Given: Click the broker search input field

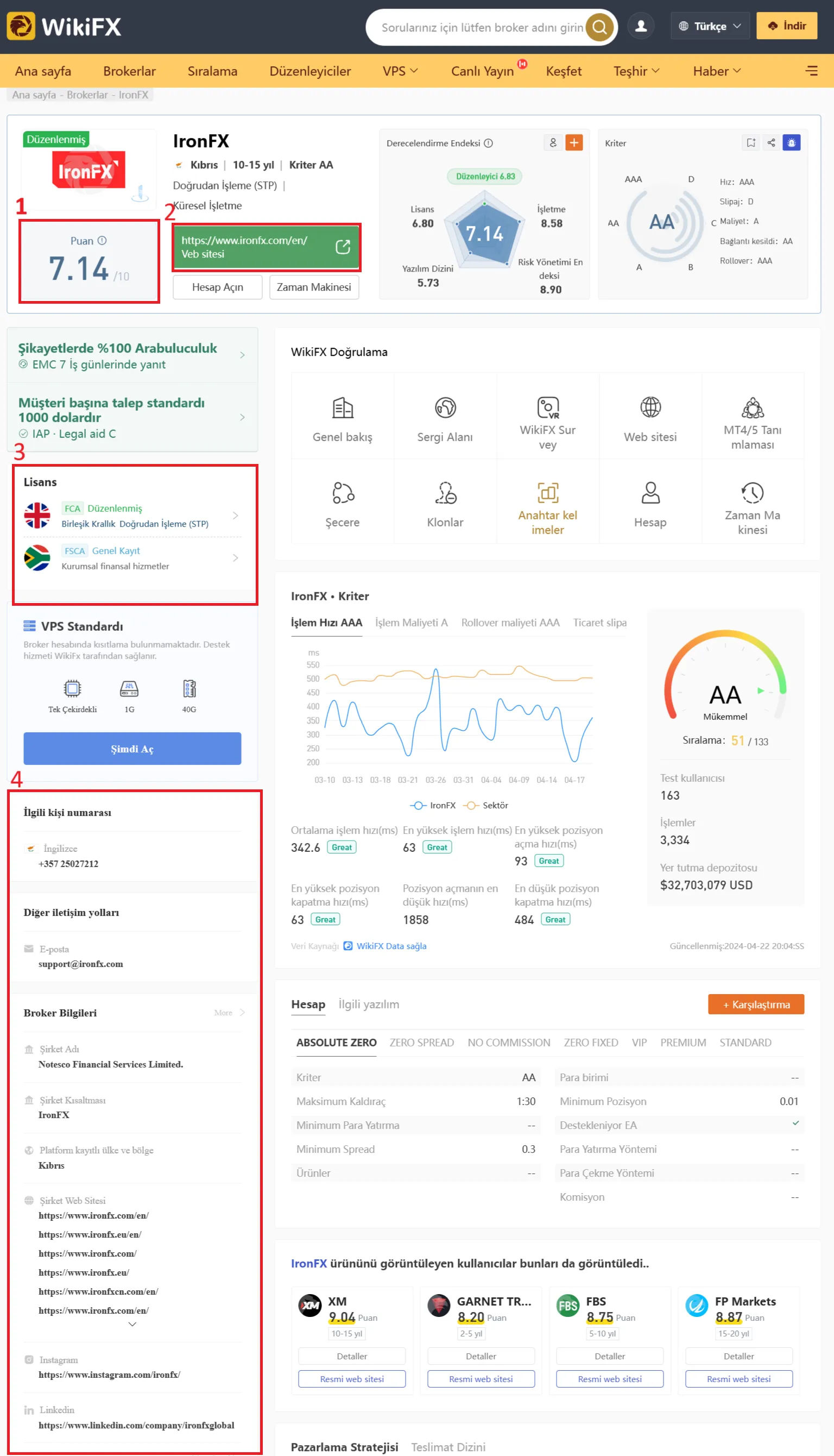Looking at the screenshot, I should (x=482, y=27).
